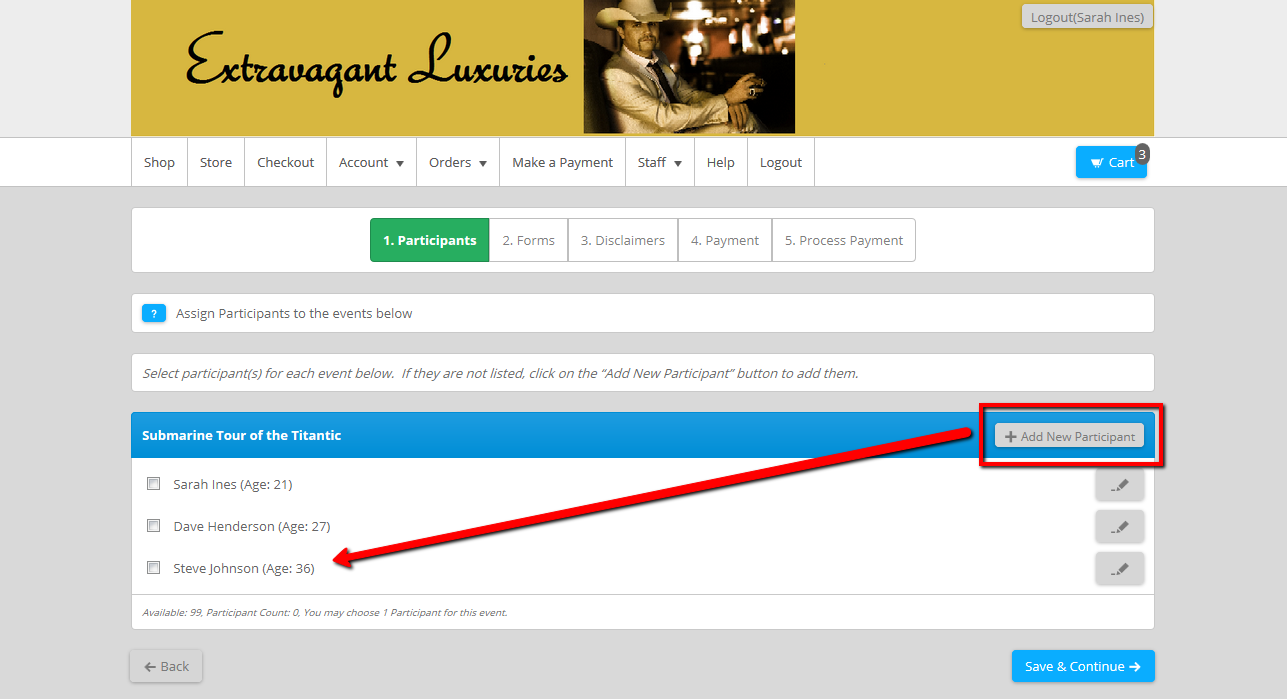Switch to the 3. Disclaimers step
This screenshot has height=699, width=1287.
(x=623, y=240)
